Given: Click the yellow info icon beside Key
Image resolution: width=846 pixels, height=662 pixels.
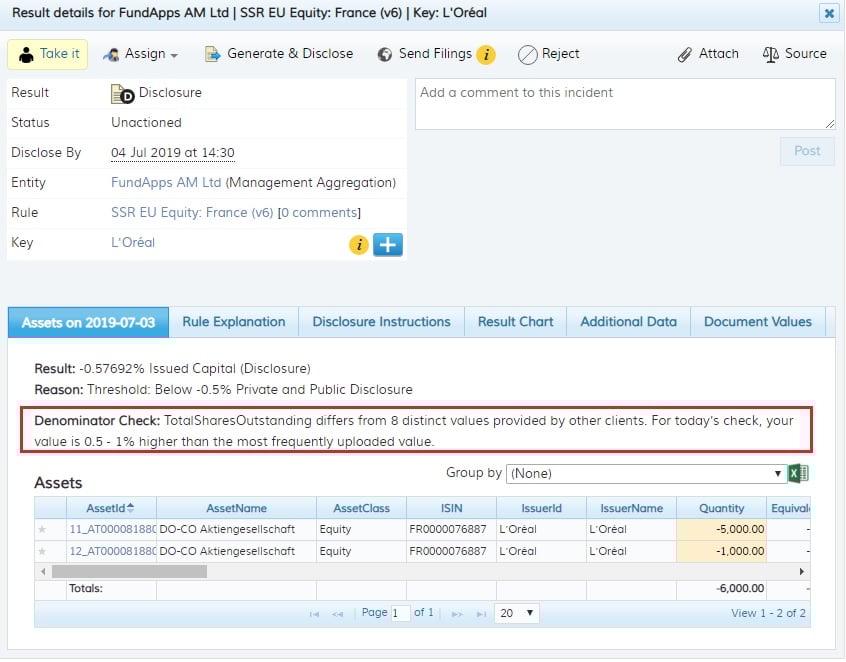Looking at the screenshot, I should (359, 244).
